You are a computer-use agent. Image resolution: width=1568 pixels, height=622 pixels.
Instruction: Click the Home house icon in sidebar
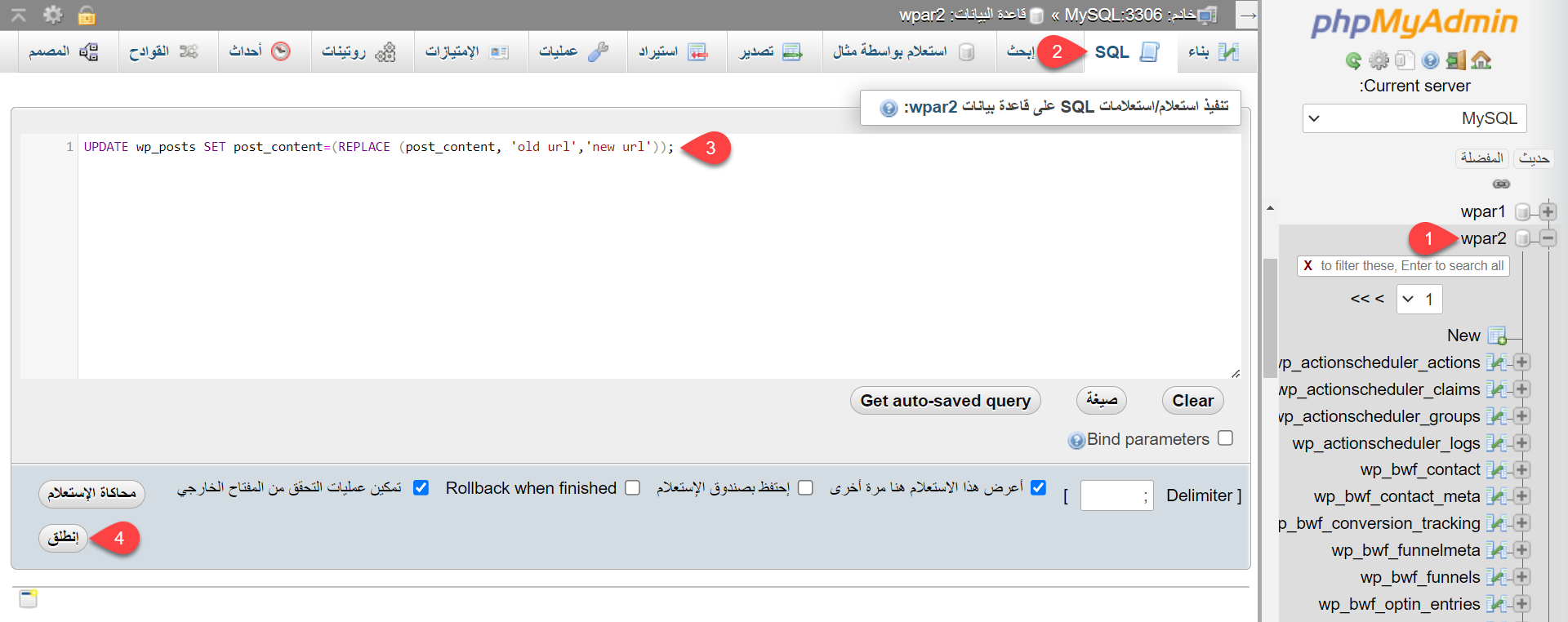[1481, 60]
